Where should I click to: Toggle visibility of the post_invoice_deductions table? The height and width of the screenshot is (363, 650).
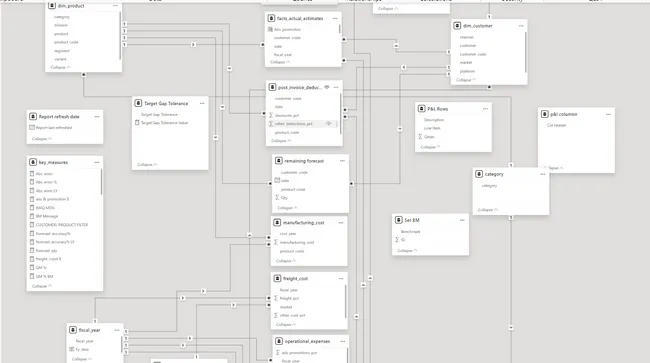pyautogui.click(x=327, y=87)
